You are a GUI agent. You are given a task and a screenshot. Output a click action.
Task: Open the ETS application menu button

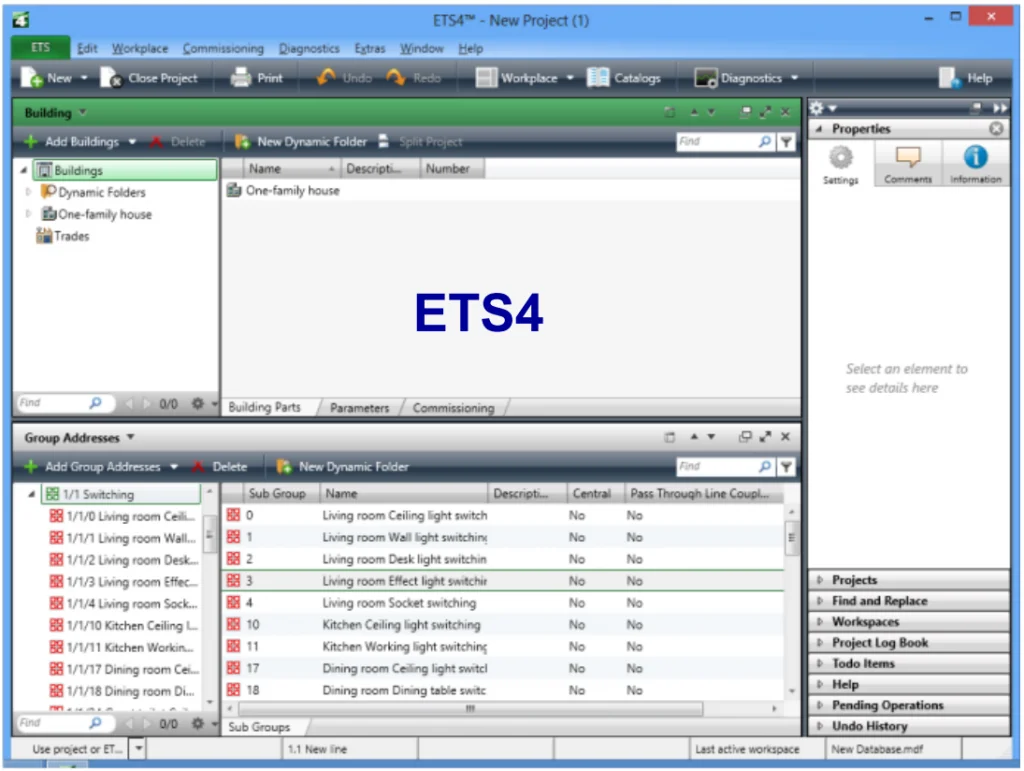point(40,48)
